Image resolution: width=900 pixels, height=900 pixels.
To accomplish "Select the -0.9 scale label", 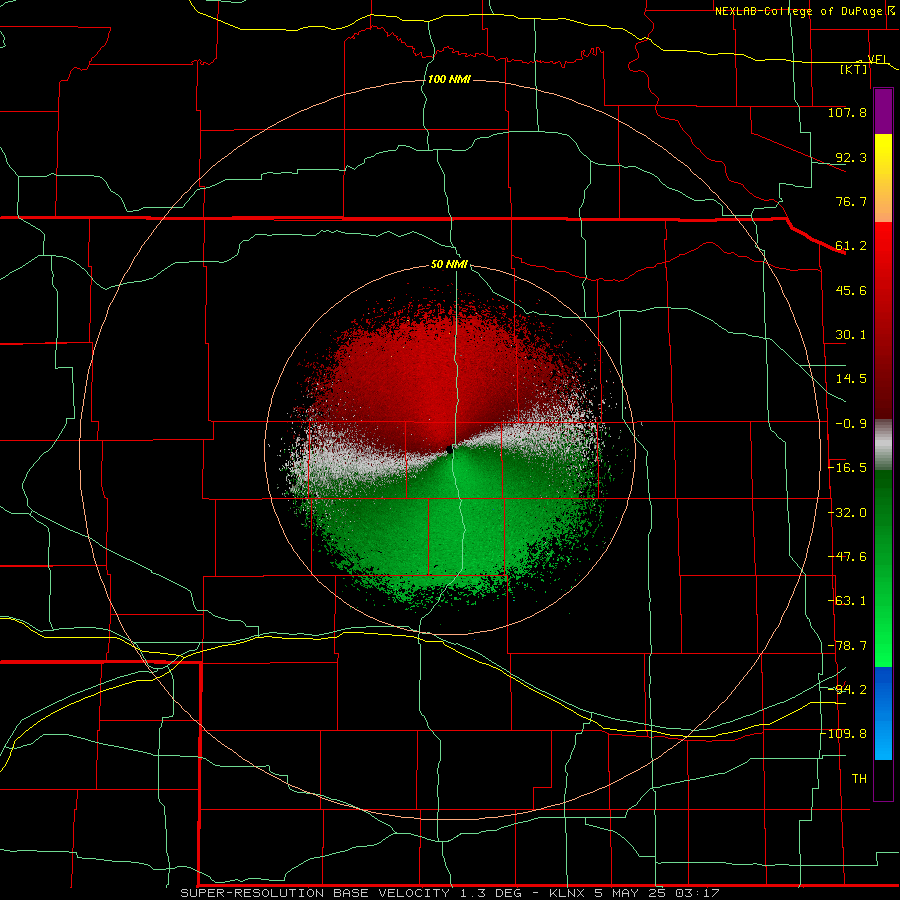I will pyautogui.click(x=851, y=424).
